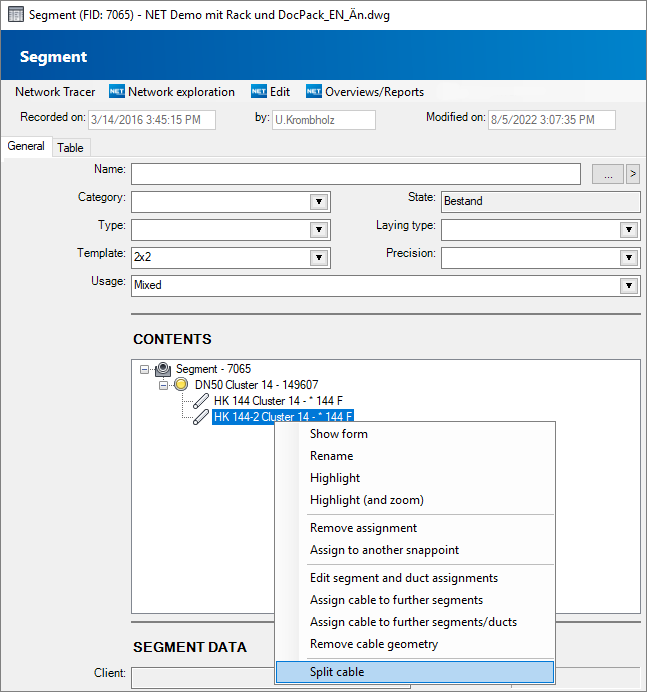Select HK 144 Cluster 14 tree item
Screen dimensions: 647x692
tap(278, 401)
